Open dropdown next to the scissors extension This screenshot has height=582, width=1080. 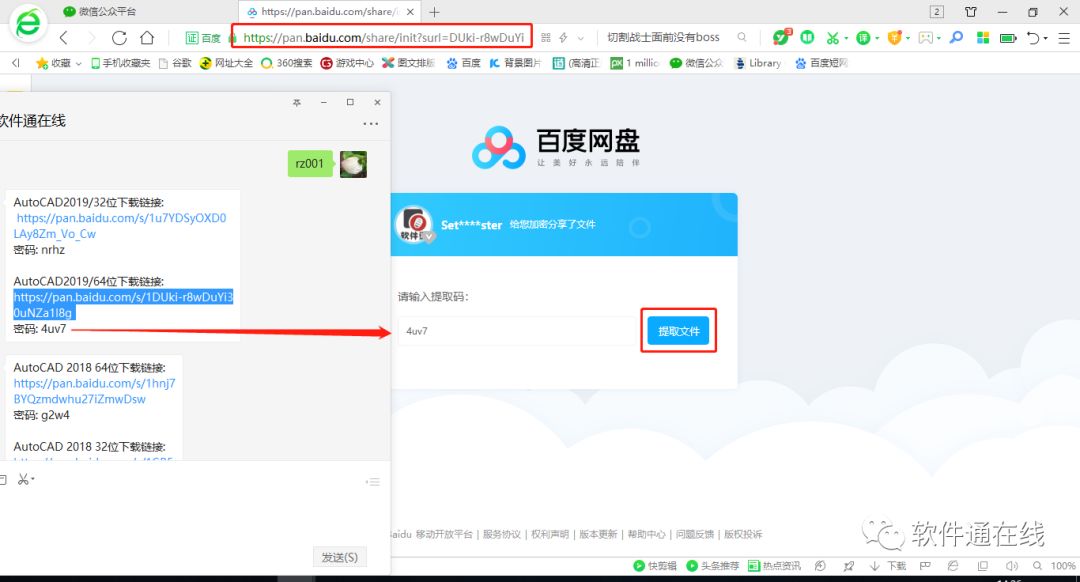coord(847,39)
